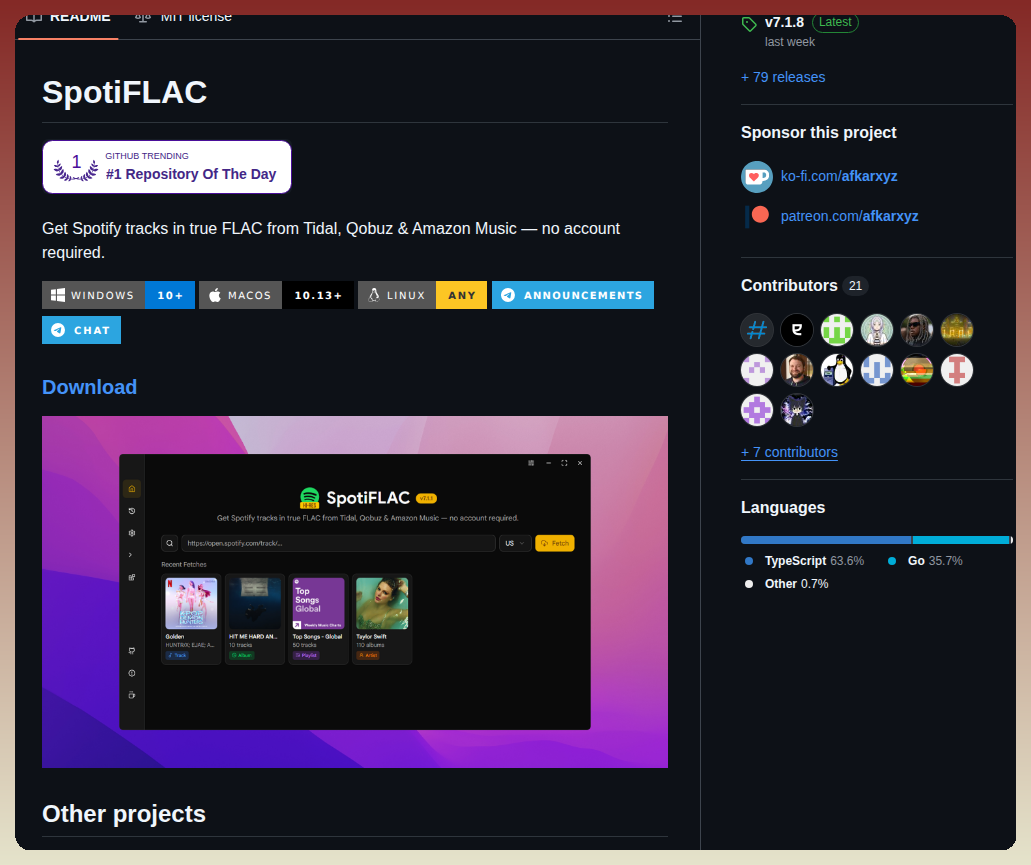Click the Linux Any badge
This screenshot has height=865, width=1031.
coord(422,295)
